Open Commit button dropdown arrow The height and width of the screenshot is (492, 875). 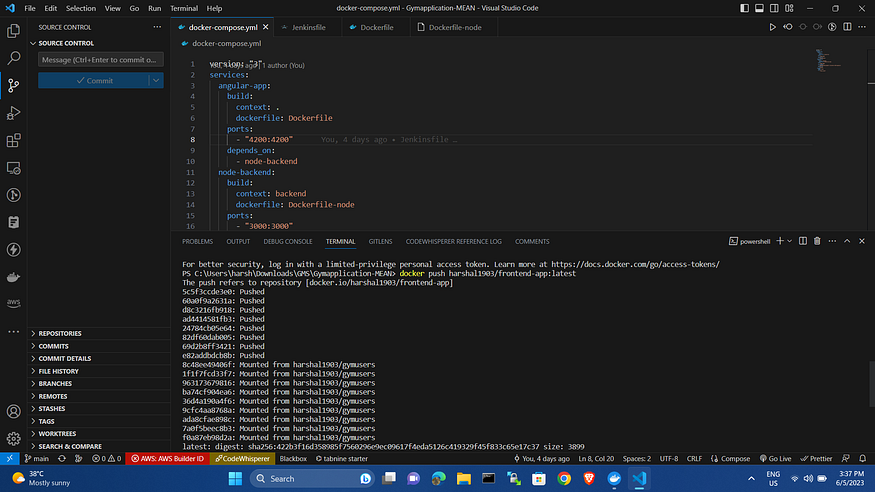point(156,80)
